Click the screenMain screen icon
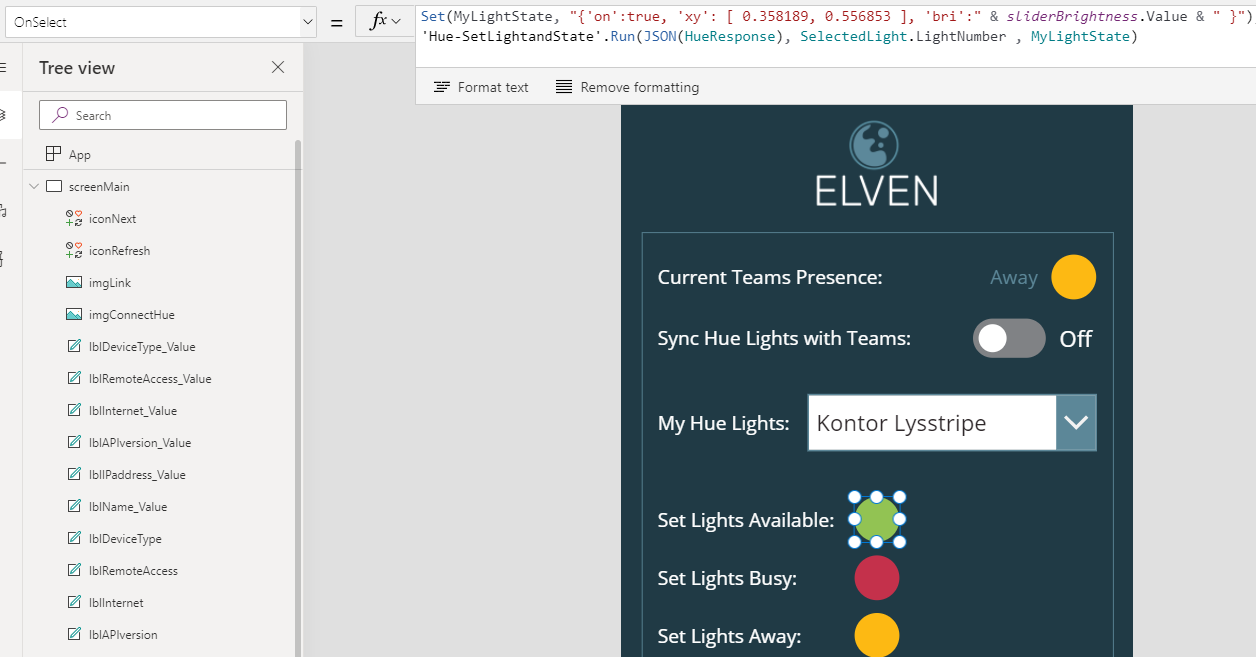The image size is (1256, 657). [x=54, y=187]
